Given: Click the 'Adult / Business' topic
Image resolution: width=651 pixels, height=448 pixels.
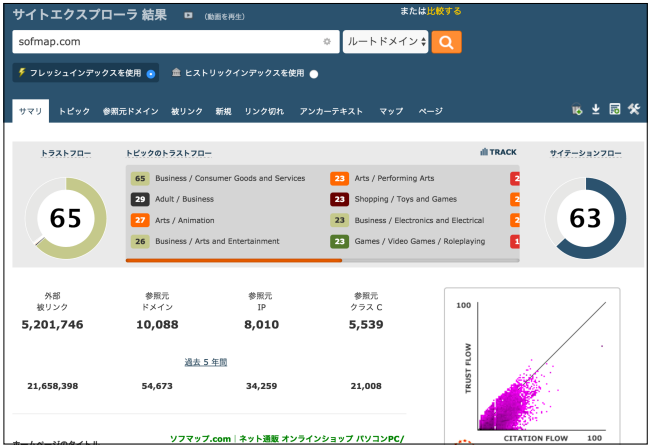Looking at the screenshot, I should pyautogui.click(x=184, y=199).
